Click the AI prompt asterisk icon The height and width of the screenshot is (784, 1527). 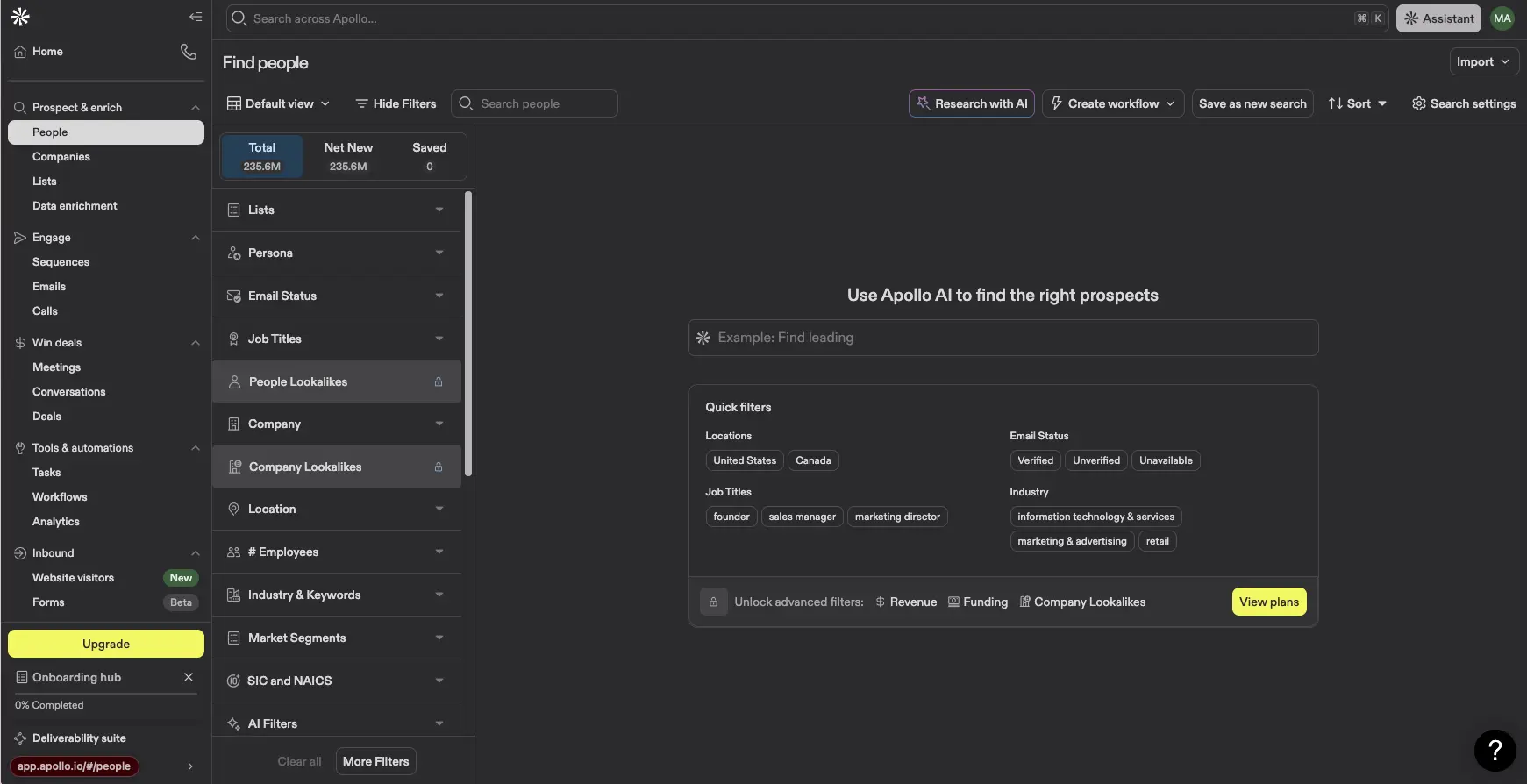click(x=703, y=338)
